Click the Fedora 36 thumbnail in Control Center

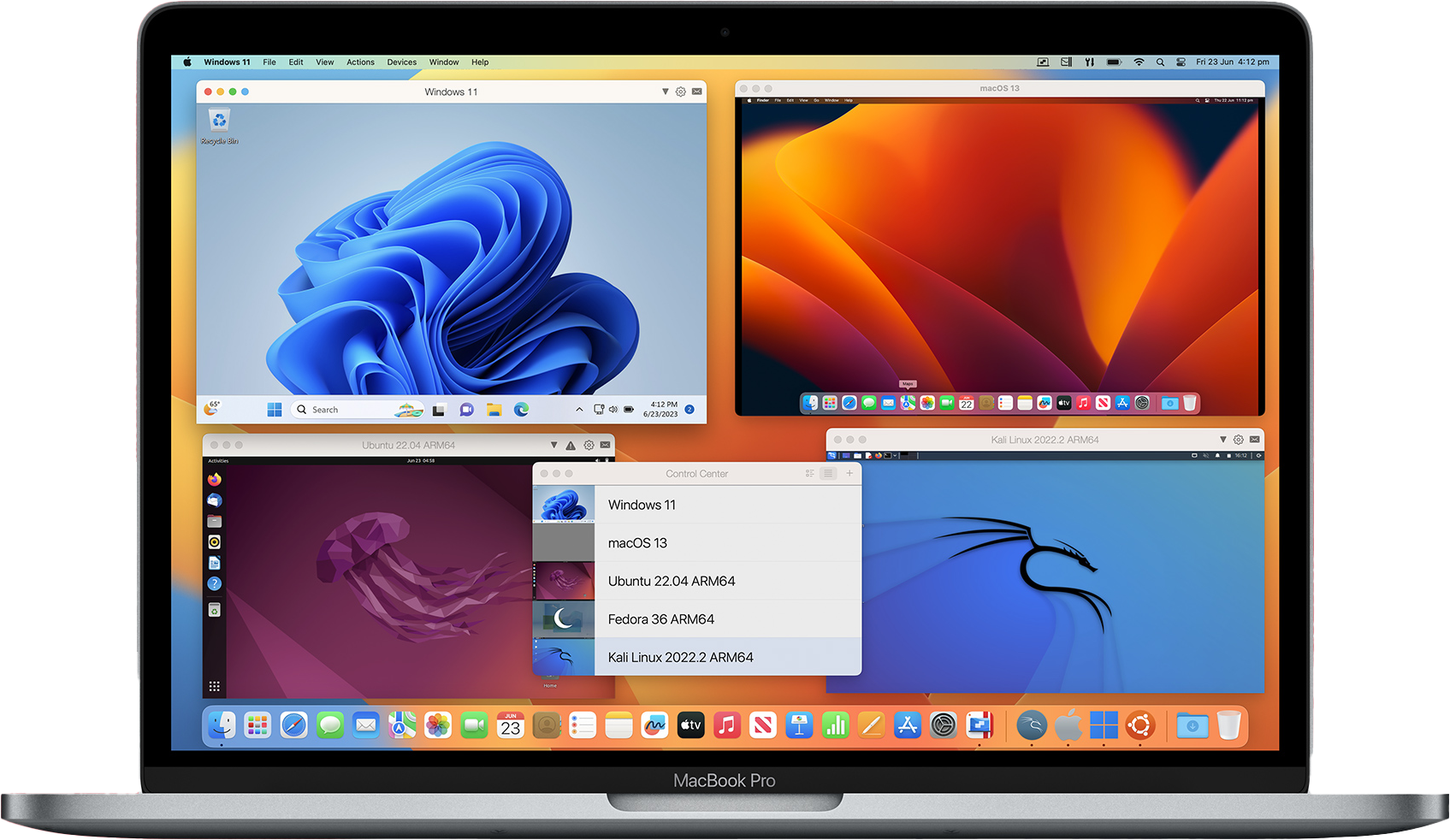coord(564,618)
